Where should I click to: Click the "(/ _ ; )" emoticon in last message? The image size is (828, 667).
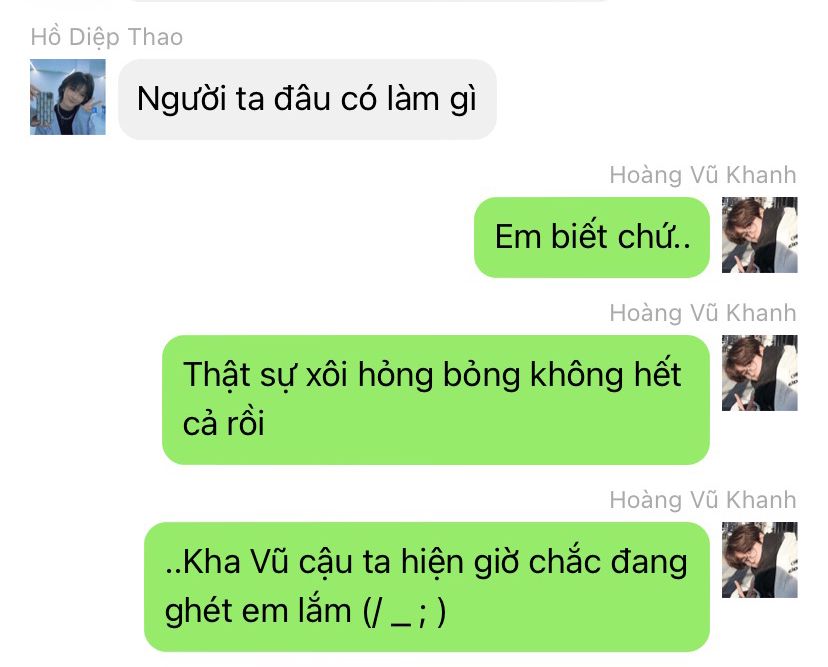404,612
